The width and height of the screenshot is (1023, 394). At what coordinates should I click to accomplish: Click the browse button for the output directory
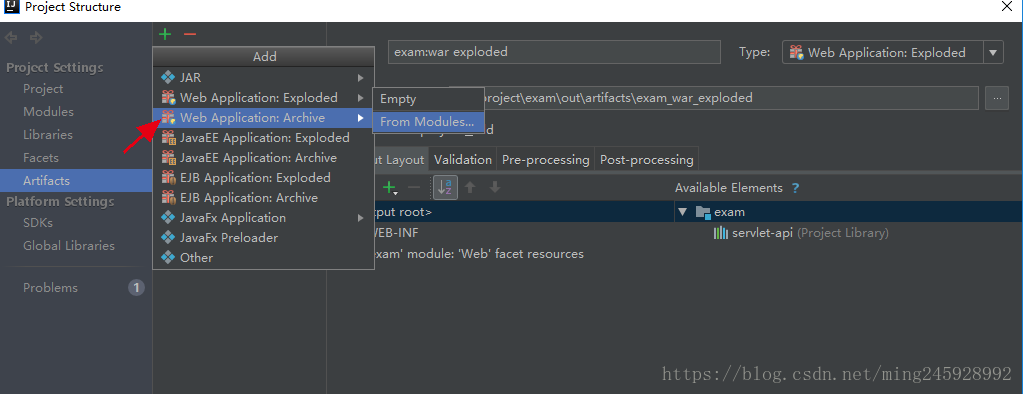[997, 98]
